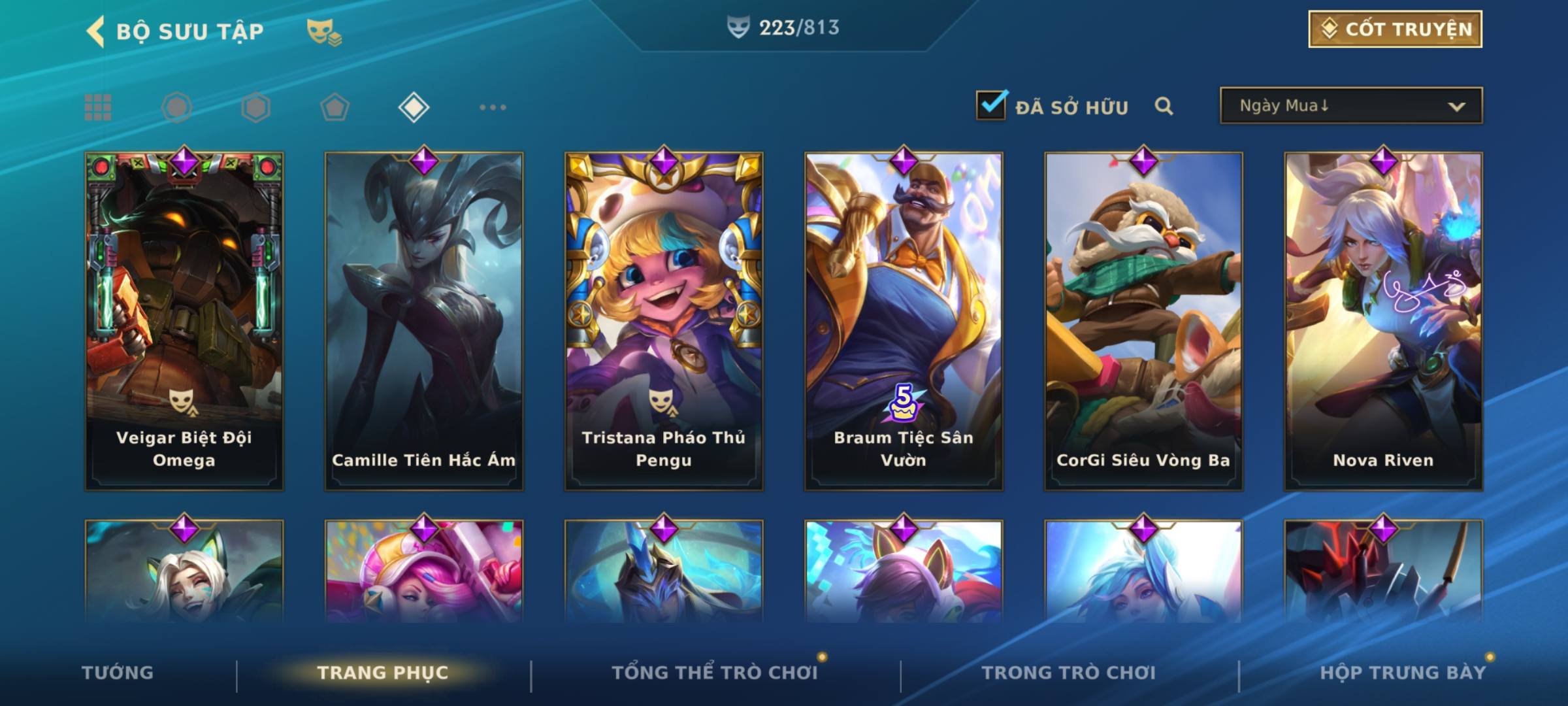1568x706 pixels.
Task: Switch to the Tướng tab
Action: tap(118, 673)
